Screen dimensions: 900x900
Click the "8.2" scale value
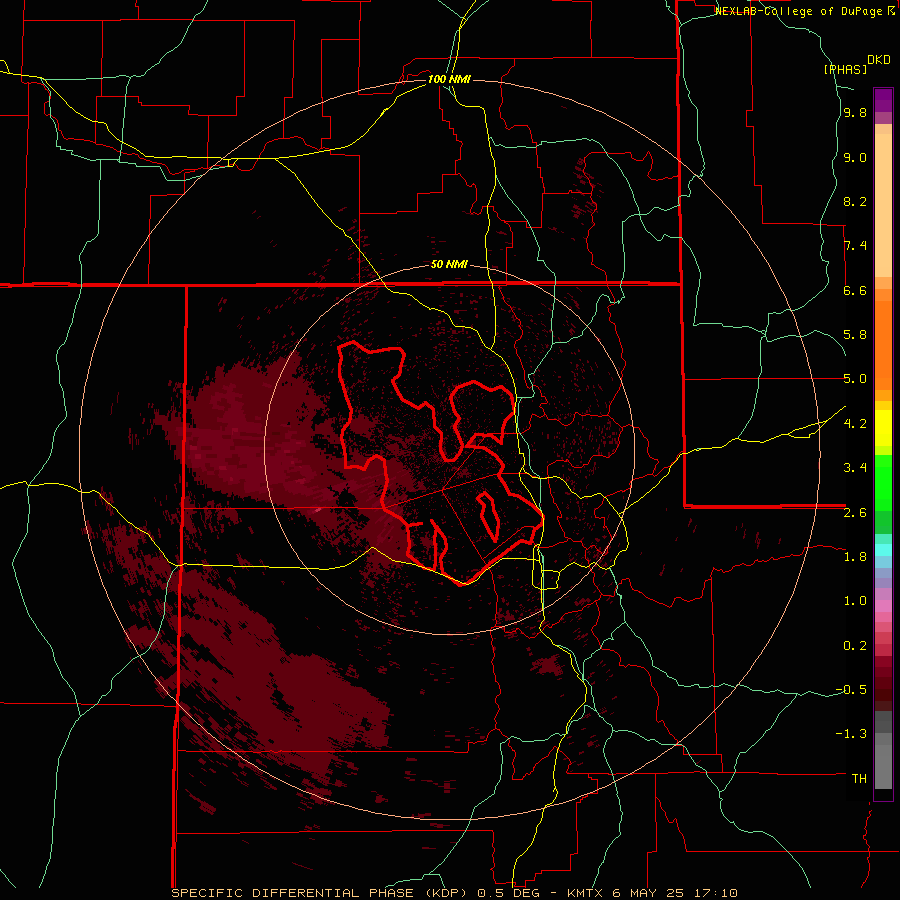coord(855,201)
